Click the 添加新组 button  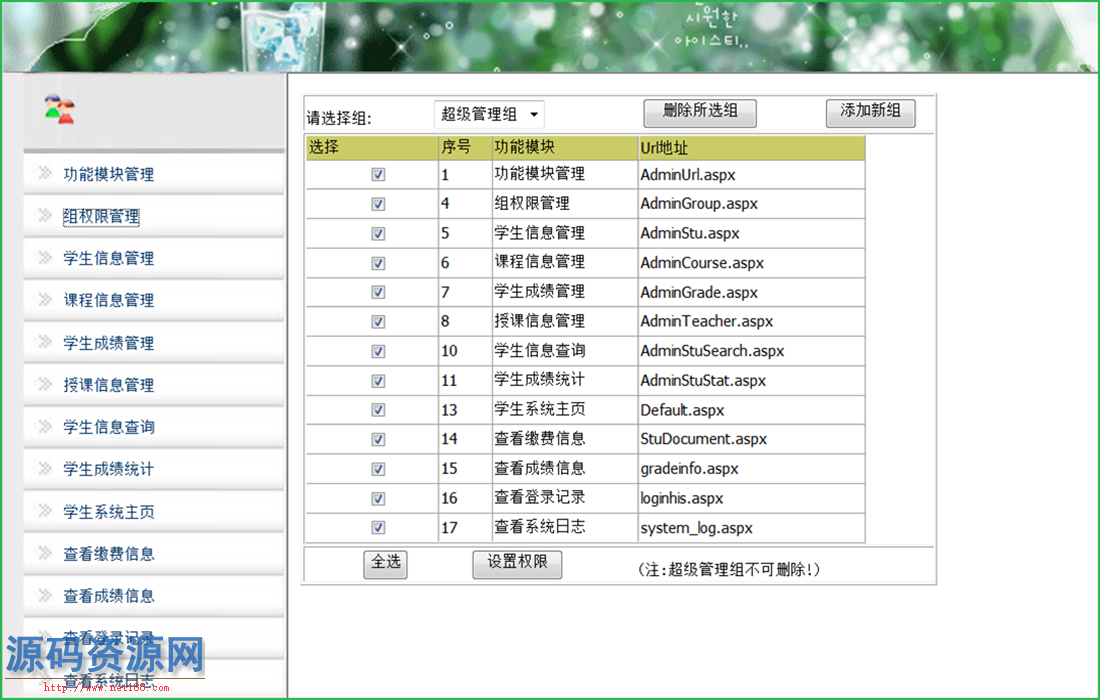pyautogui.click(x=870, y=112)
